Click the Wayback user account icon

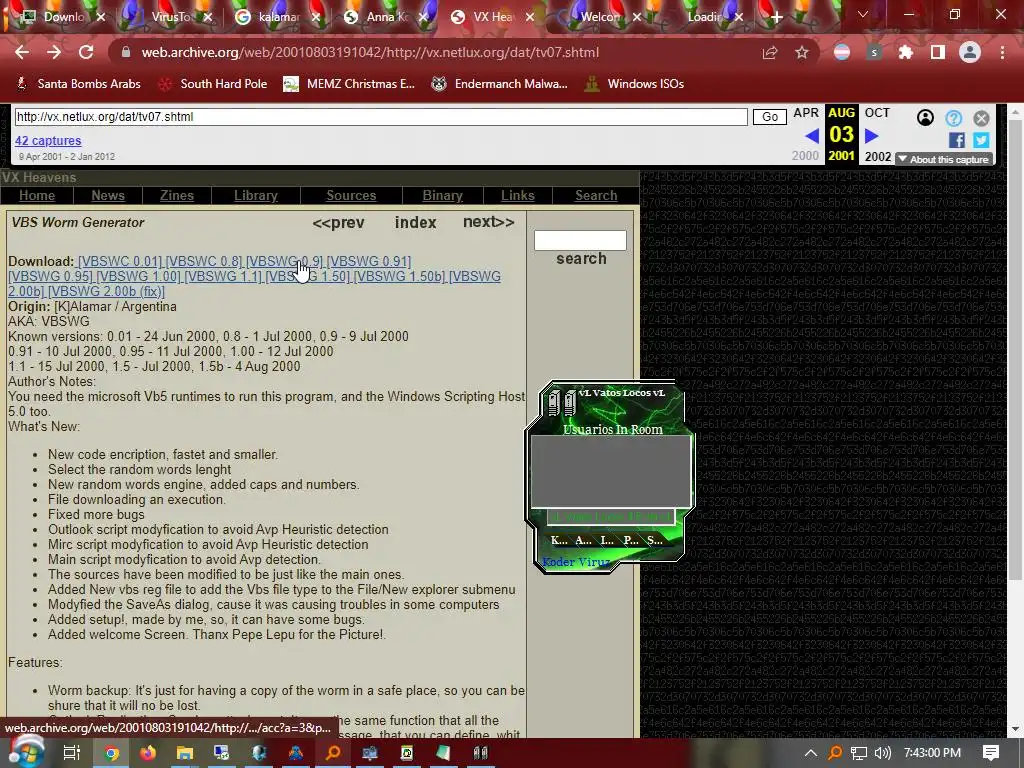click(x=925, y=118)
